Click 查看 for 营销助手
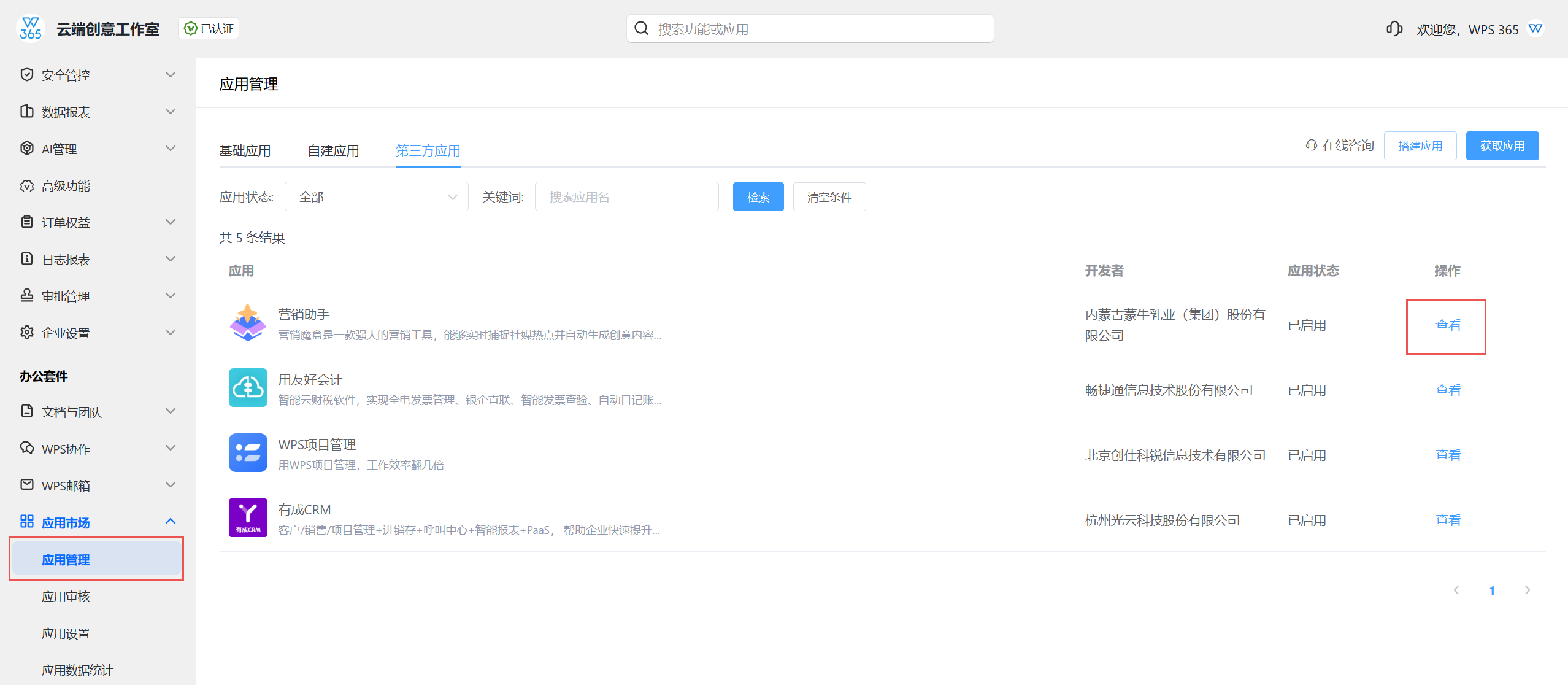Screen dimensions: 1568x685 pyautogui.click(x=1448, y=325)
